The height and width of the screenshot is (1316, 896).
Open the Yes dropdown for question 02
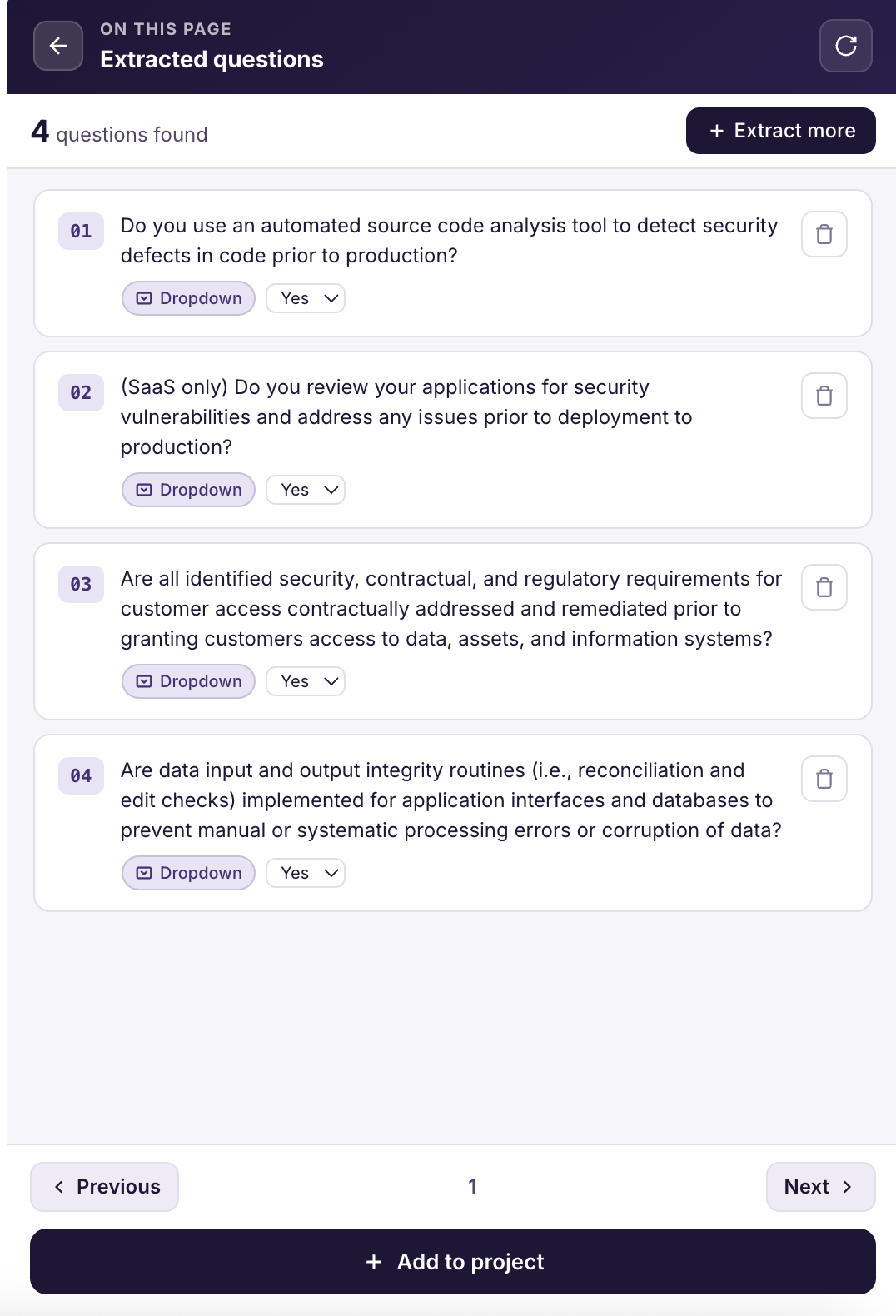(306, 490)
